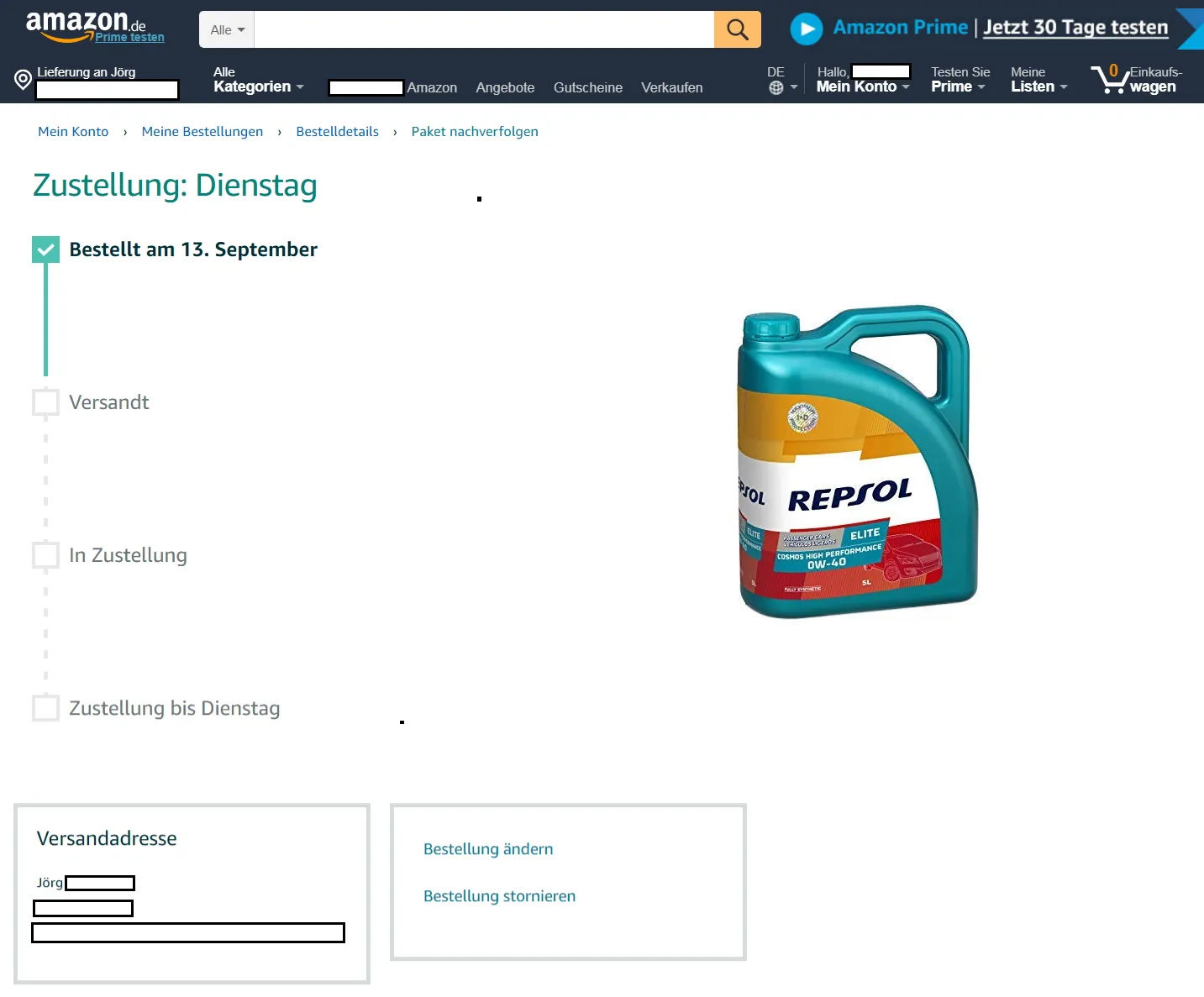Expand the Alle Kategorien menu
This screenshot has width=1204, height=997.
point(258,80)
